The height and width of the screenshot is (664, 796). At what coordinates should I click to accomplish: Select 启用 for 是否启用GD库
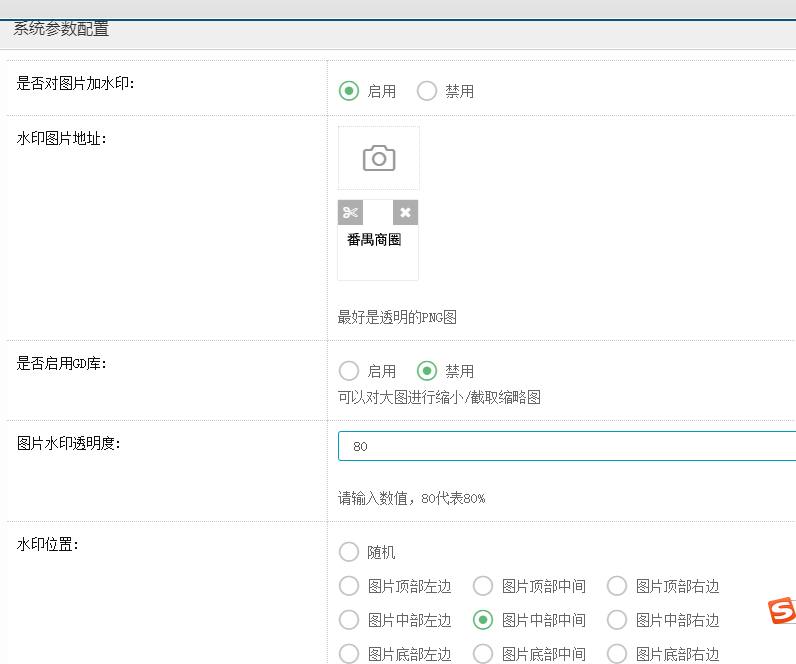(349, 371)
